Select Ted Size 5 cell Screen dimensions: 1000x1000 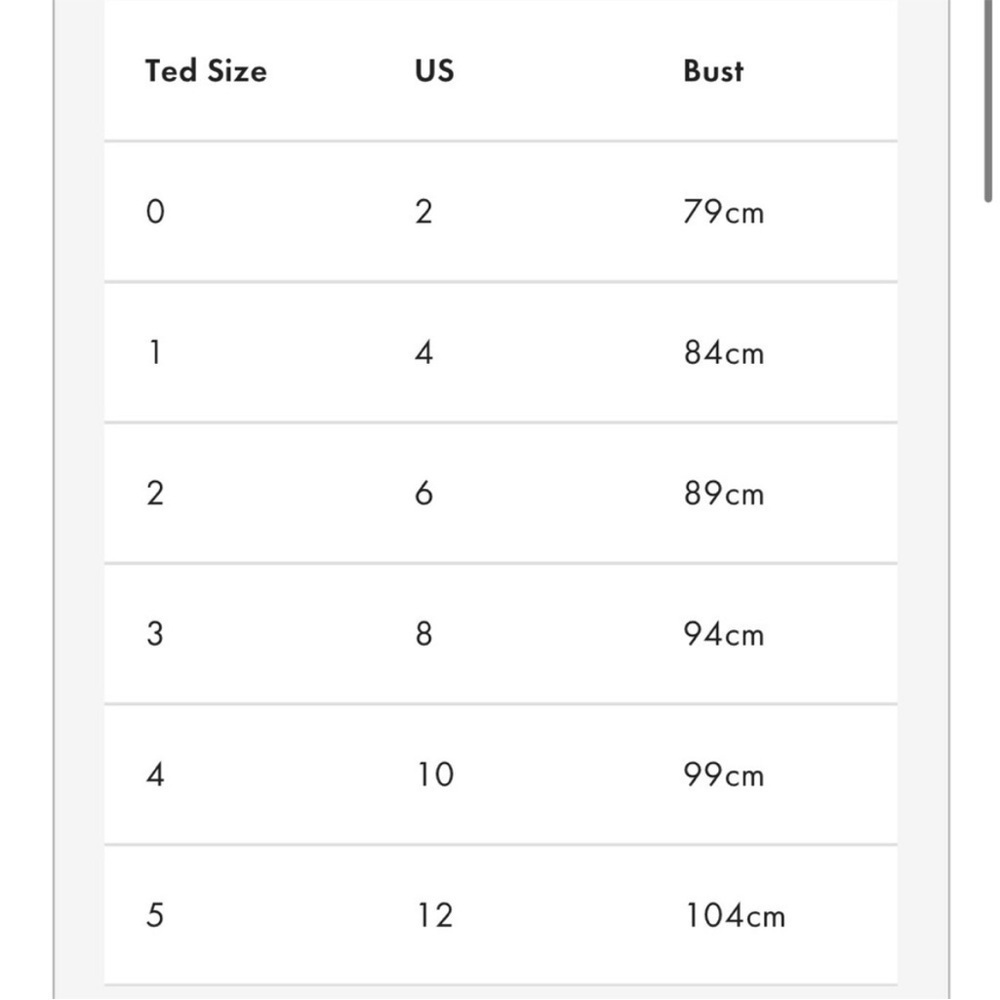click(155, 916)
